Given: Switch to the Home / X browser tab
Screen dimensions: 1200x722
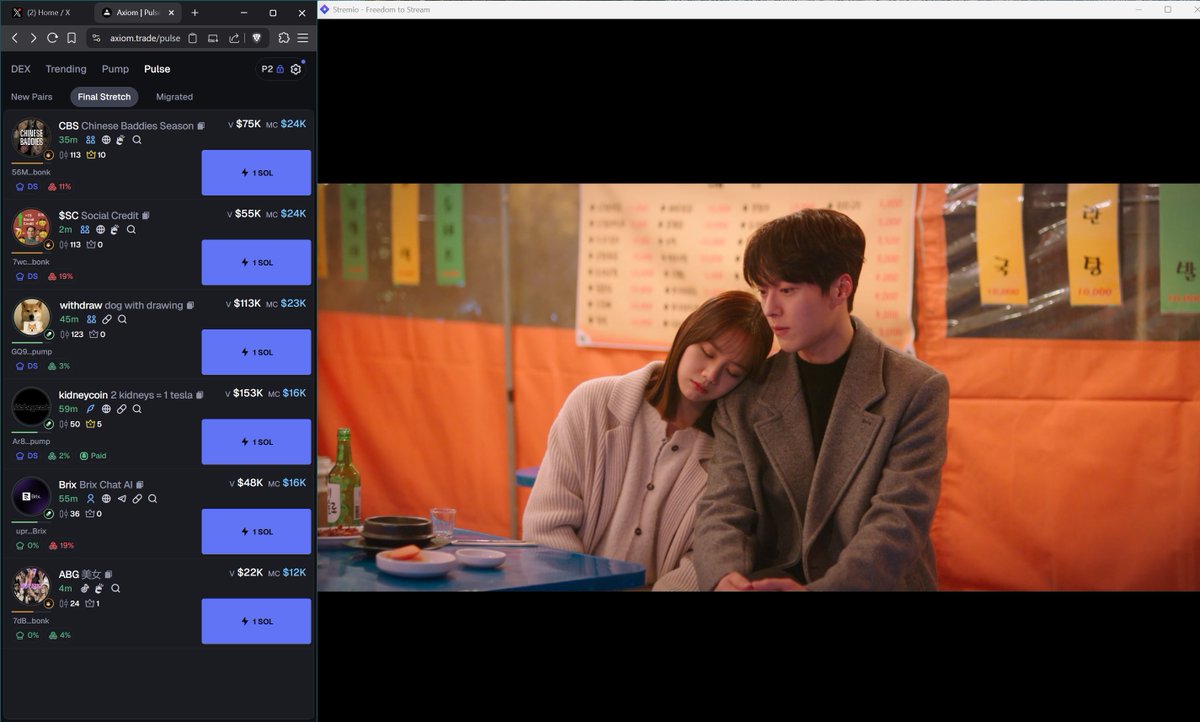Looking at the screenshot, I should pos(48,12).
